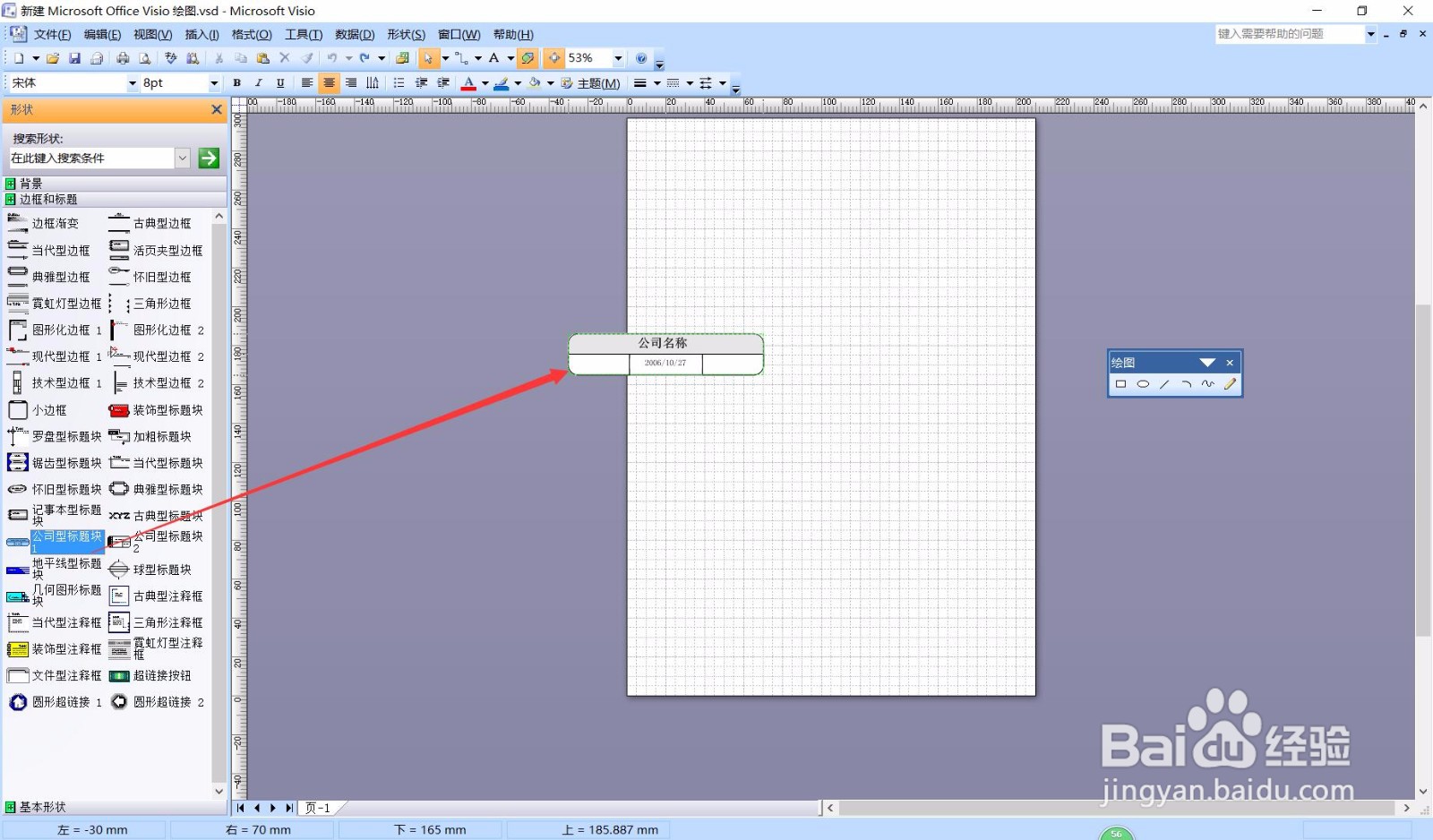
Task: Click the Bullets list icon
Action: point(399,83)
